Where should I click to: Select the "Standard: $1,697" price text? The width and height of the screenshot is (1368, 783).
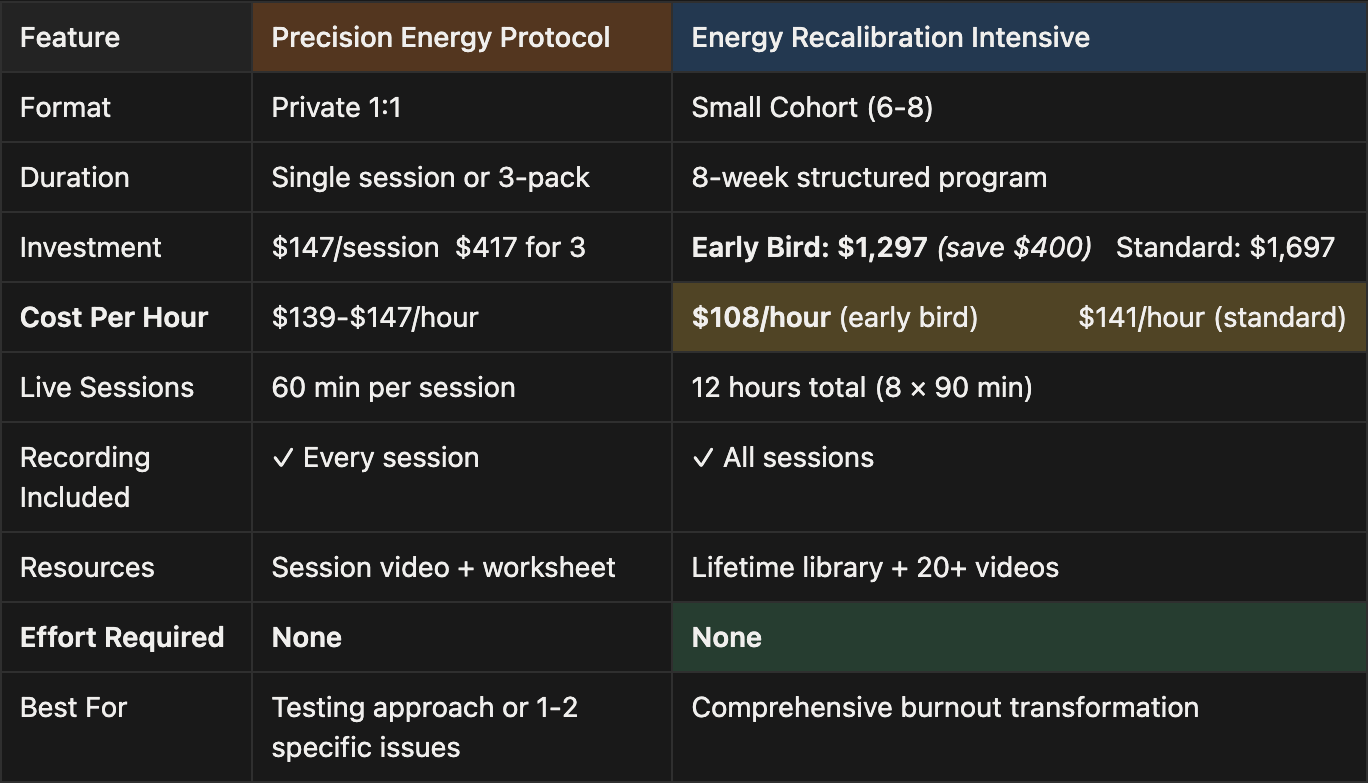pos(1225,248)
